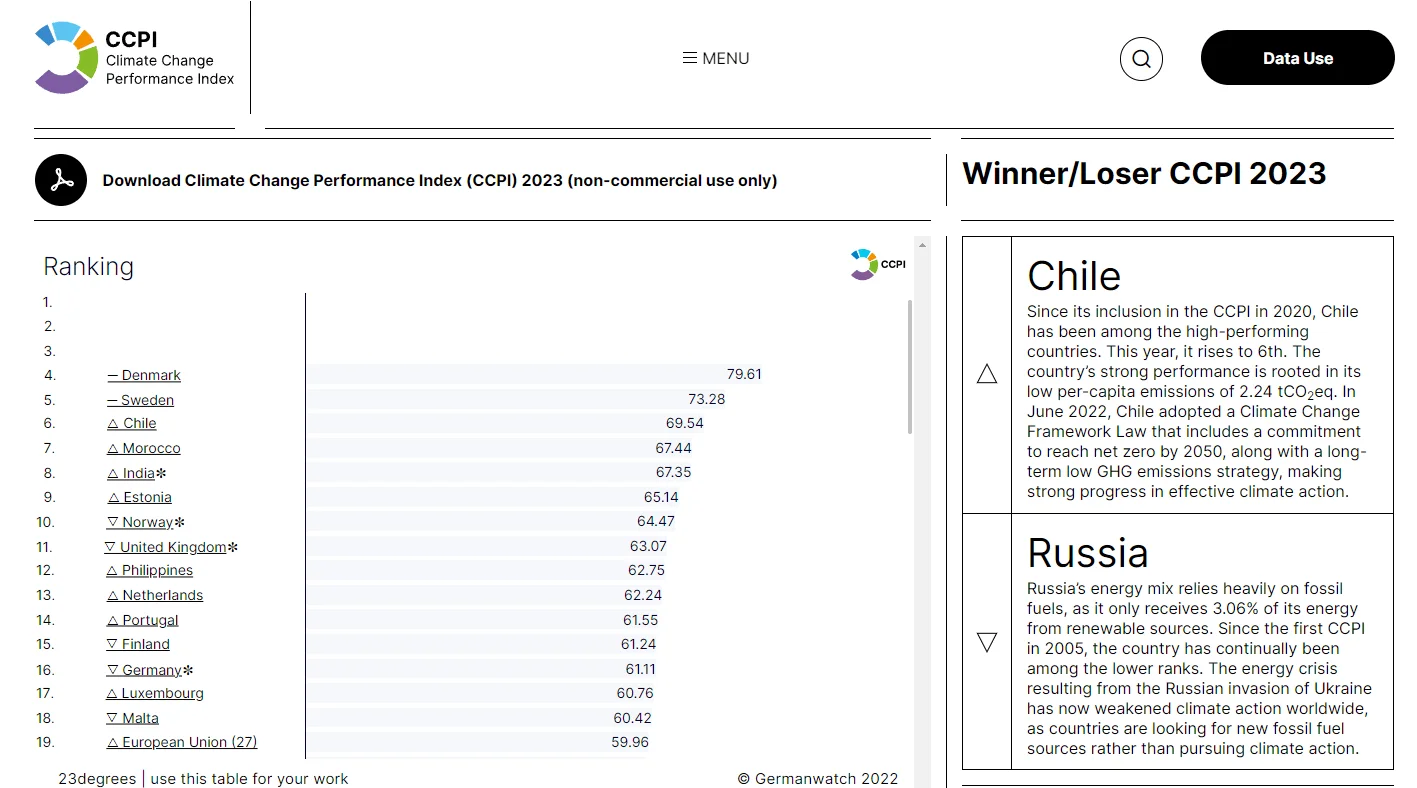Click the Chile heading in winner card

tap(1074, 276)
